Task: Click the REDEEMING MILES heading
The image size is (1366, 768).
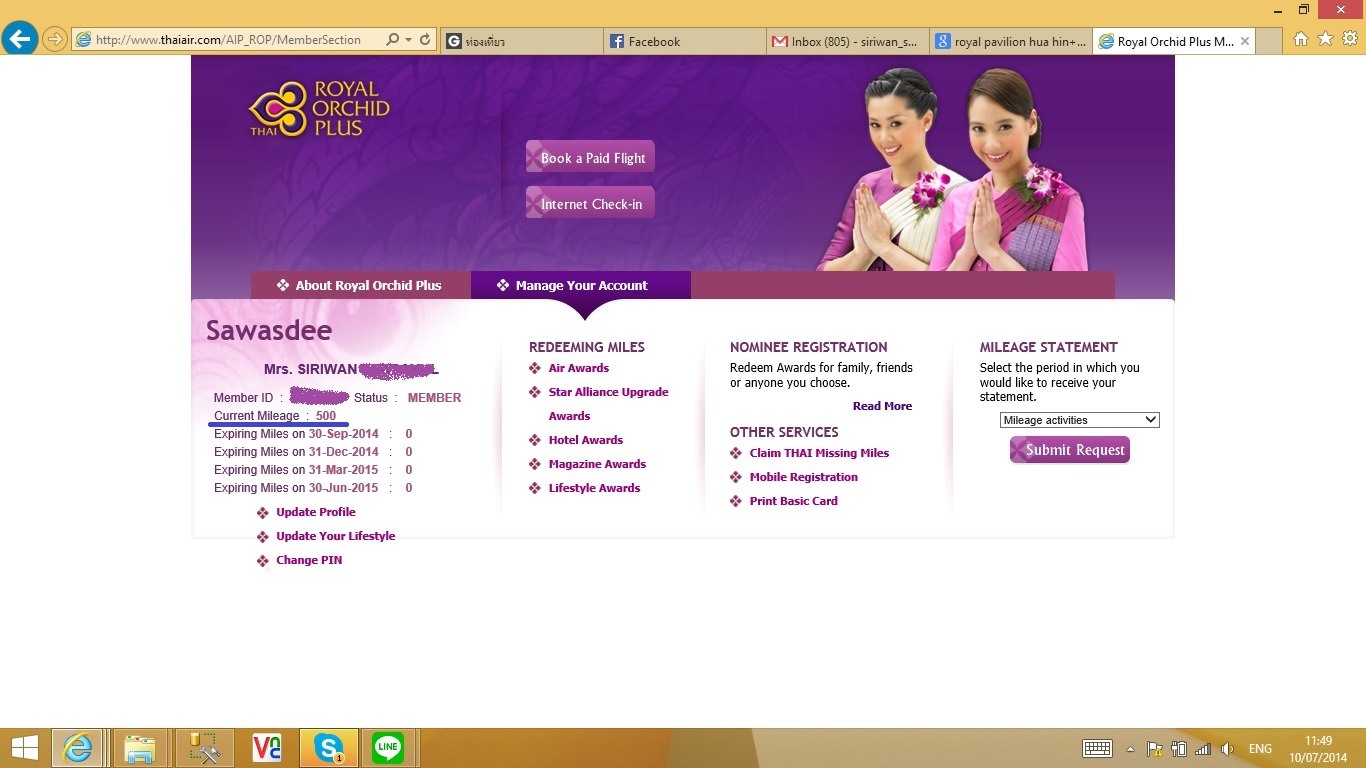Action: (x=587, y=347)
